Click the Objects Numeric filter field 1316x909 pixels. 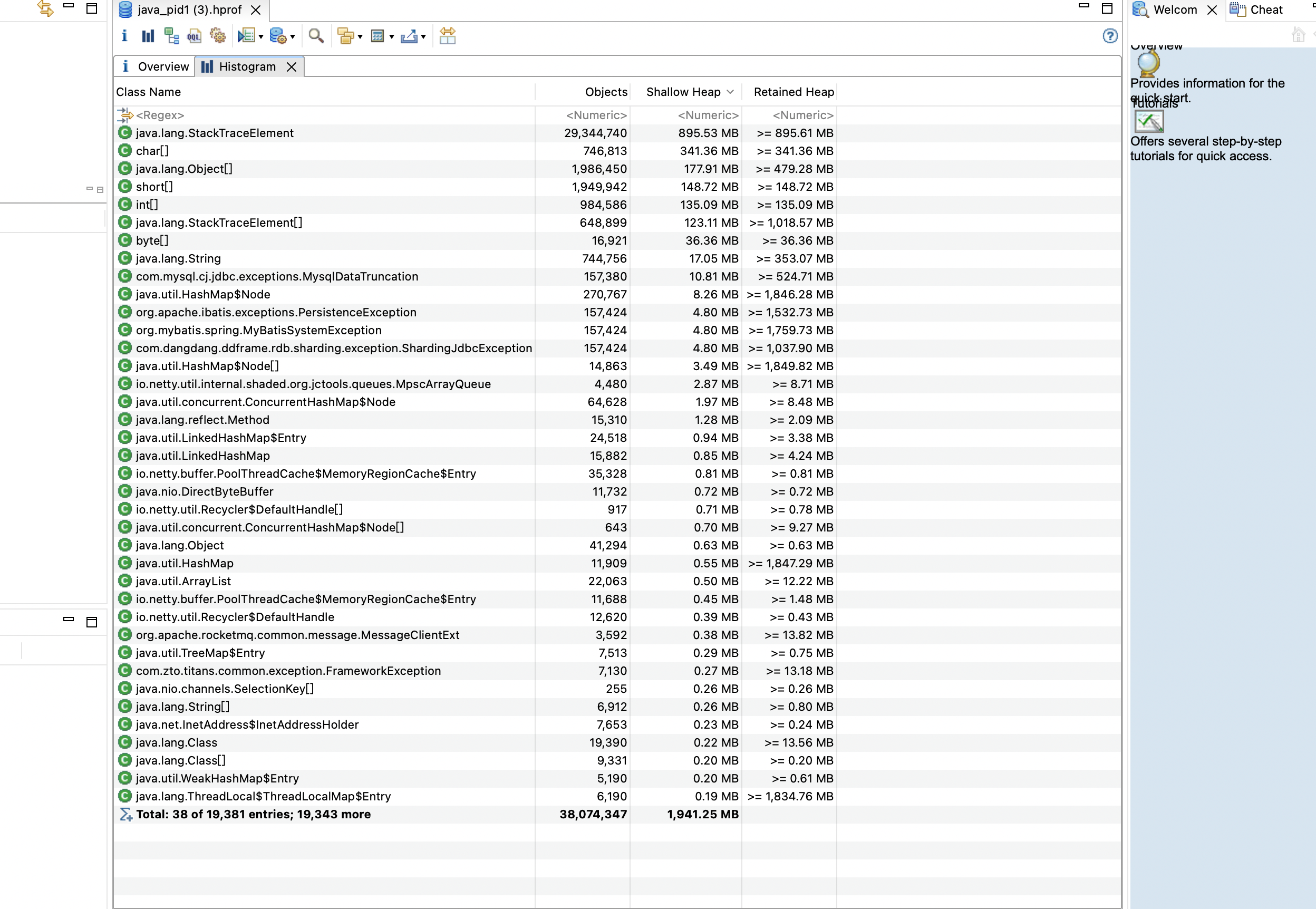tap(583, 115)
